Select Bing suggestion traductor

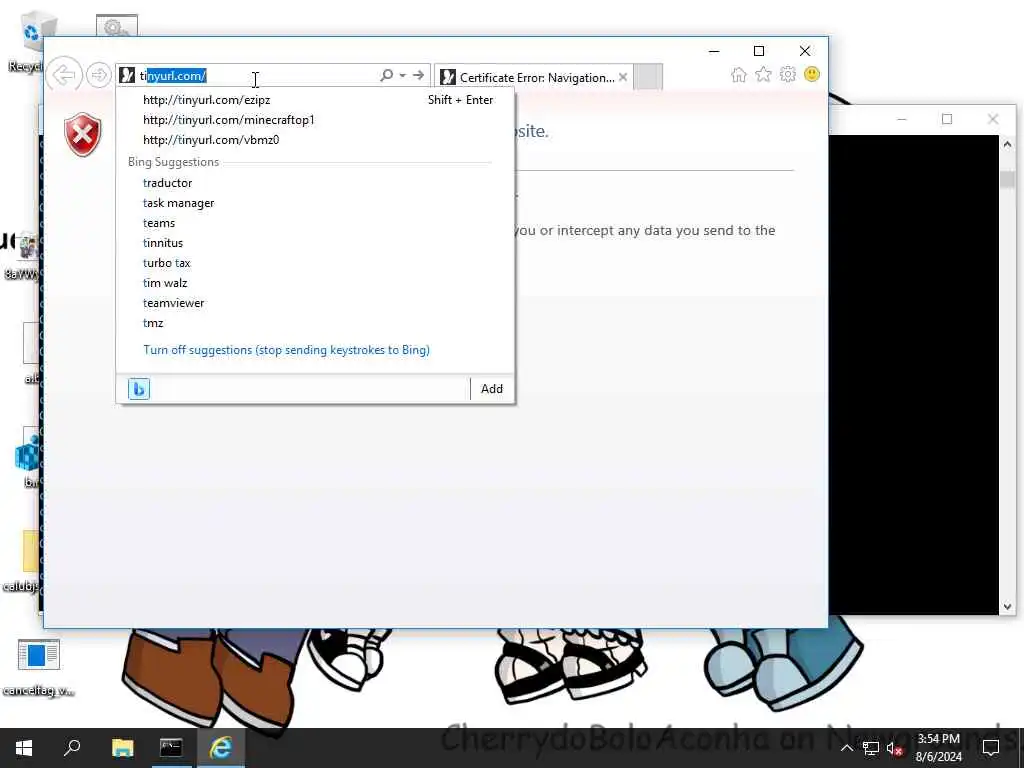coord(315,183)
